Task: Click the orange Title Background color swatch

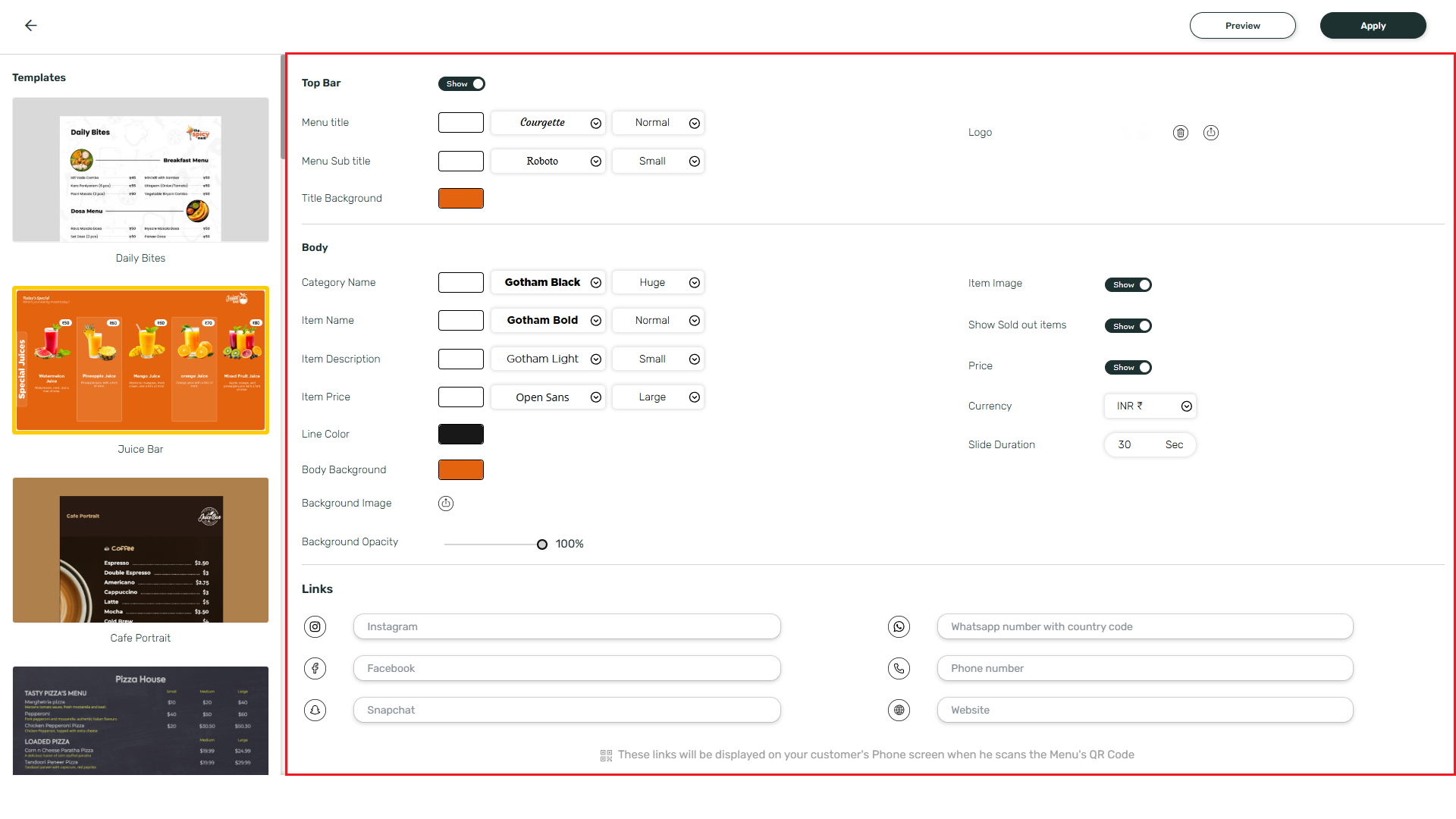Action: (460, 198)
